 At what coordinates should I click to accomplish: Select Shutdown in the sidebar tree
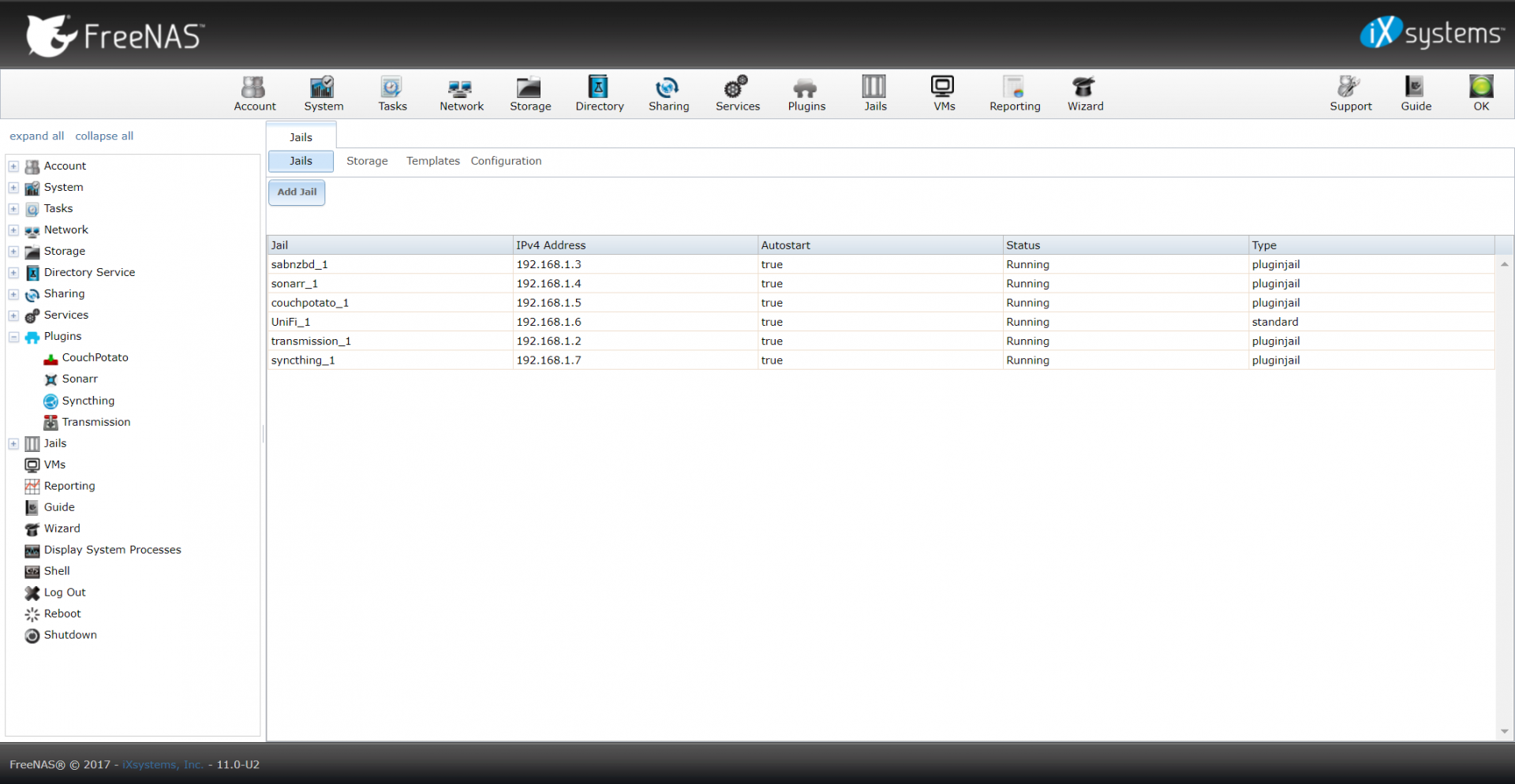(70, 635)
